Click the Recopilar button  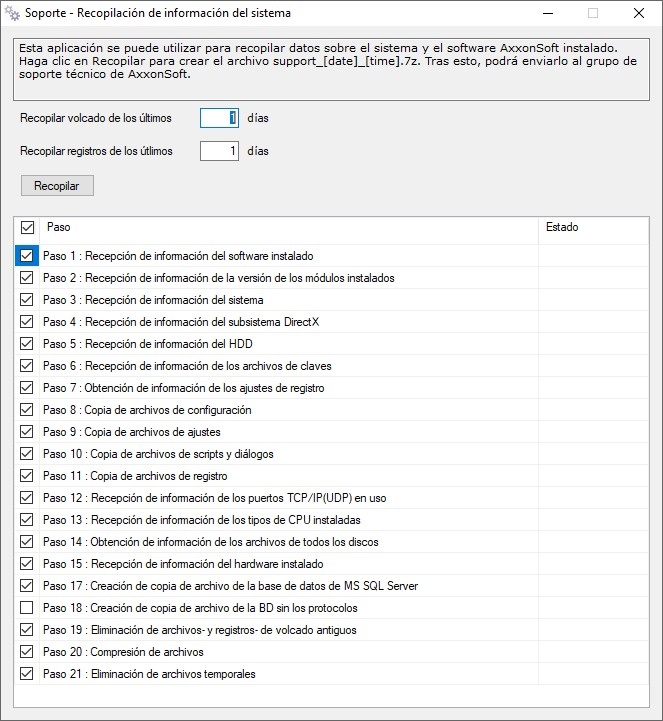57,186
